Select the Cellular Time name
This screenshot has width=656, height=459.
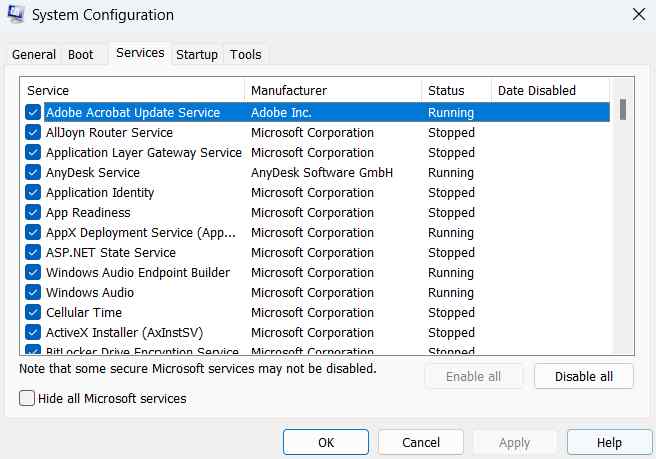coord(84,313)
